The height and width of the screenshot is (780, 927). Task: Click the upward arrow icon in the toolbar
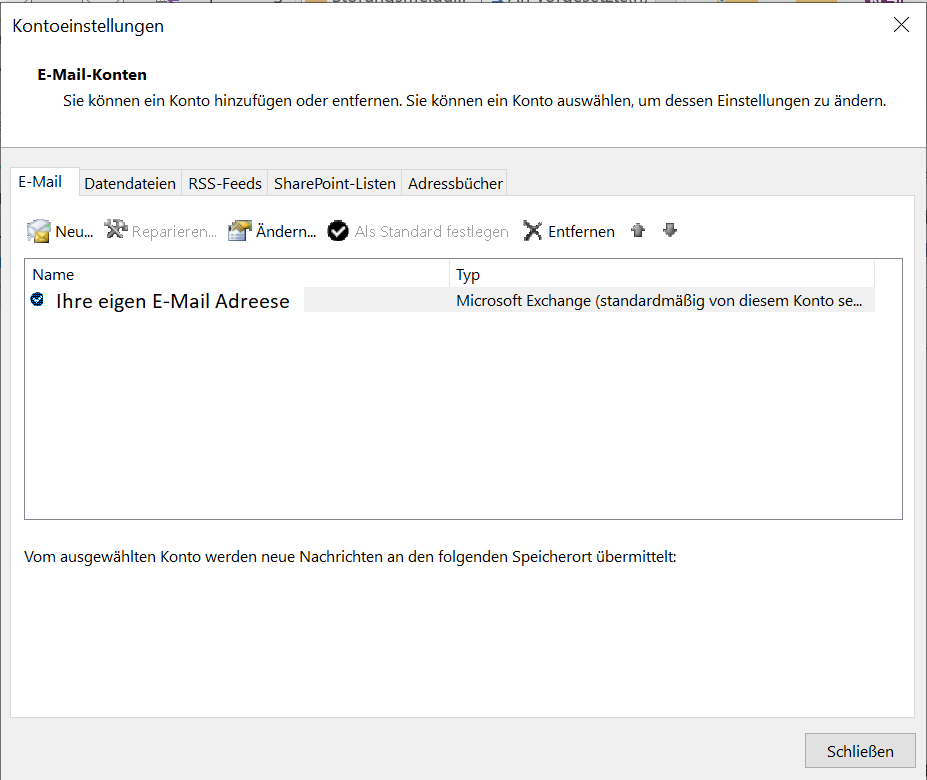[x=638, y=230]
